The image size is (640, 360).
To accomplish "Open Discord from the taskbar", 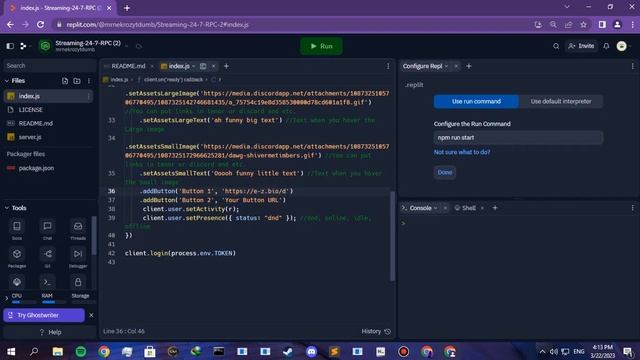I will [311, 351].
